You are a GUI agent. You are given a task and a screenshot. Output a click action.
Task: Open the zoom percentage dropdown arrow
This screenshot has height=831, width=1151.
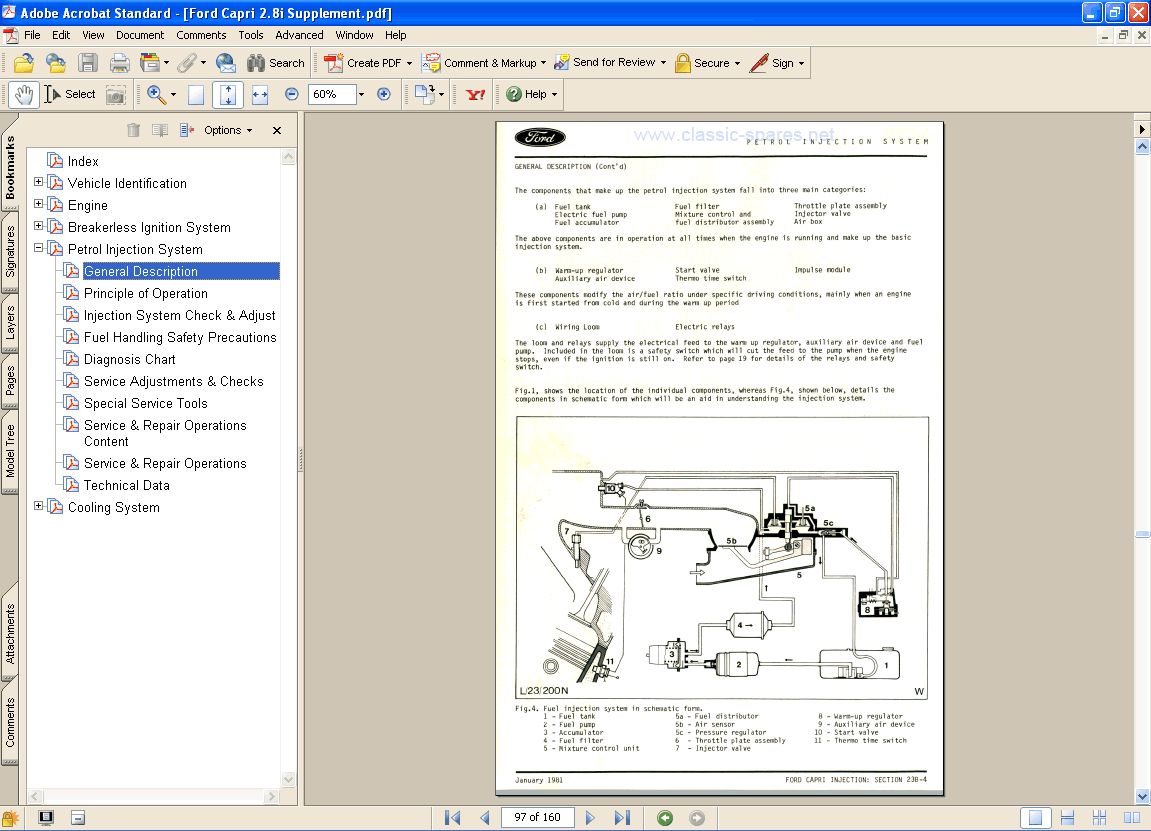(361, 95)
